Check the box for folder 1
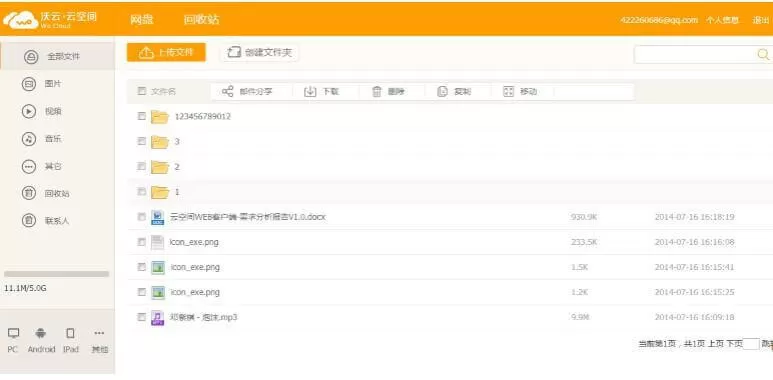This screenshot has width=773, height=380. coord(141,191)
